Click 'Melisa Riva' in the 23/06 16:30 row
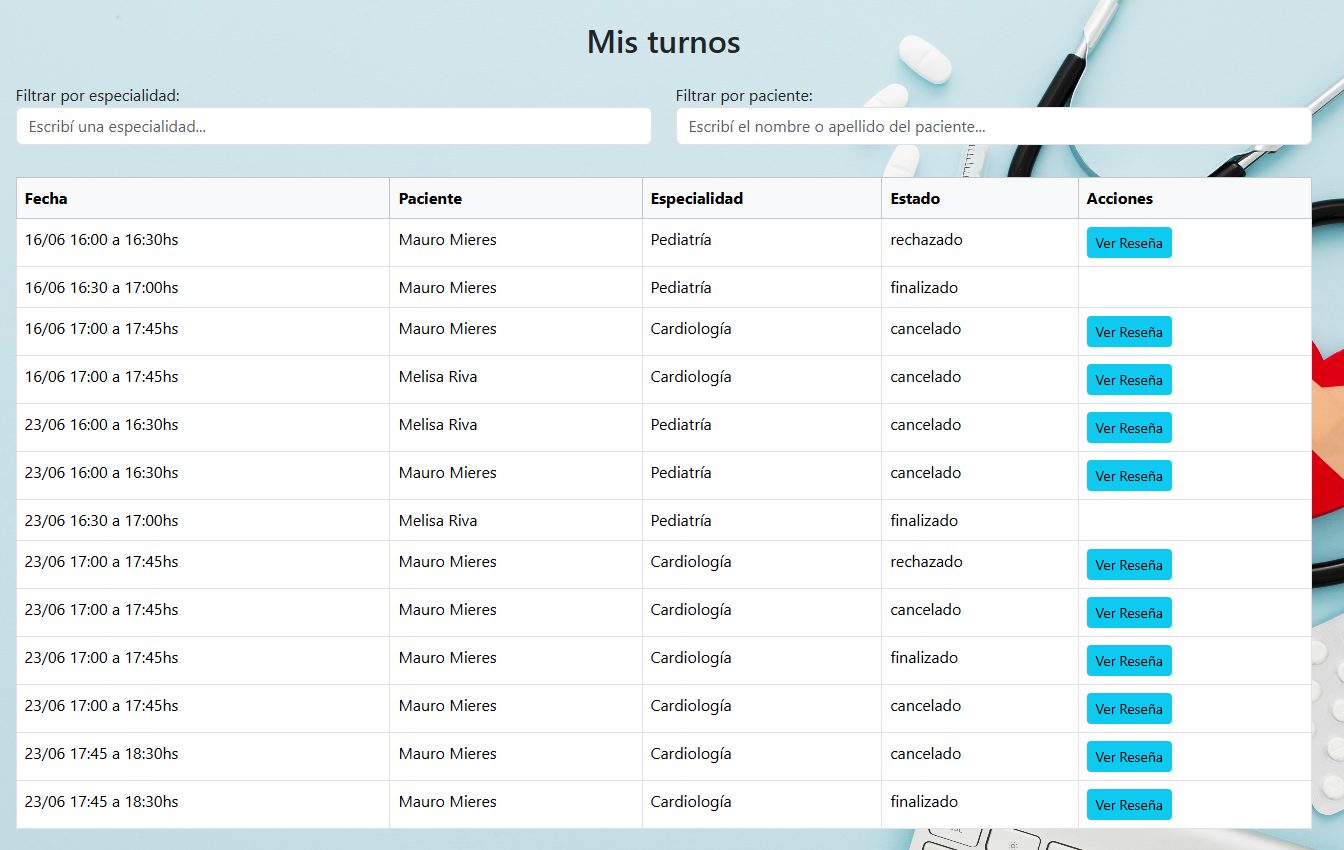Screen dimensions: 1344x850 pos(438,521)
